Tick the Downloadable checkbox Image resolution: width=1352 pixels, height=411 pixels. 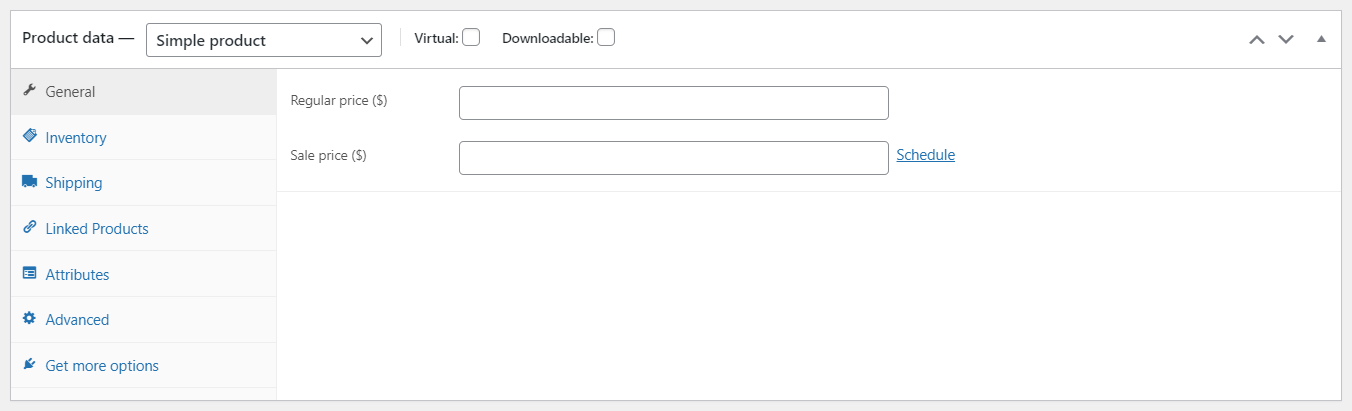point(606,37)
